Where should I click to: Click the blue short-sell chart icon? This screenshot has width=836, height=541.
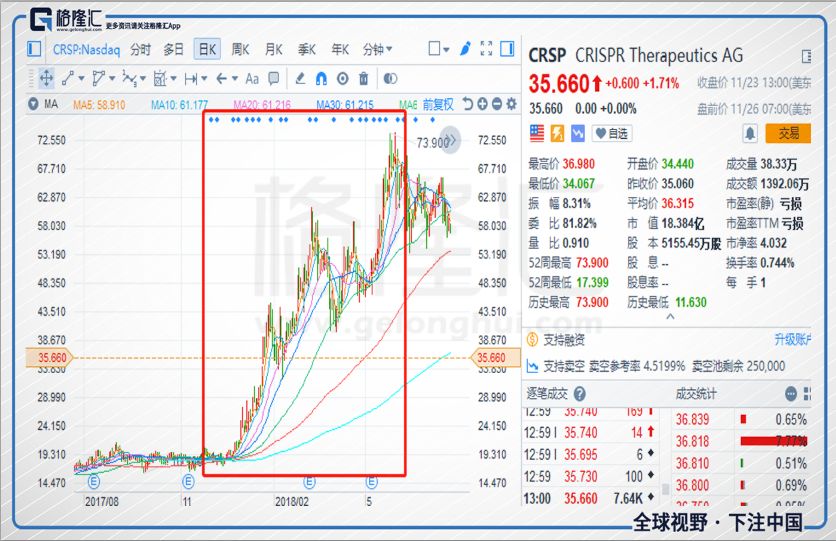[578, 133]
